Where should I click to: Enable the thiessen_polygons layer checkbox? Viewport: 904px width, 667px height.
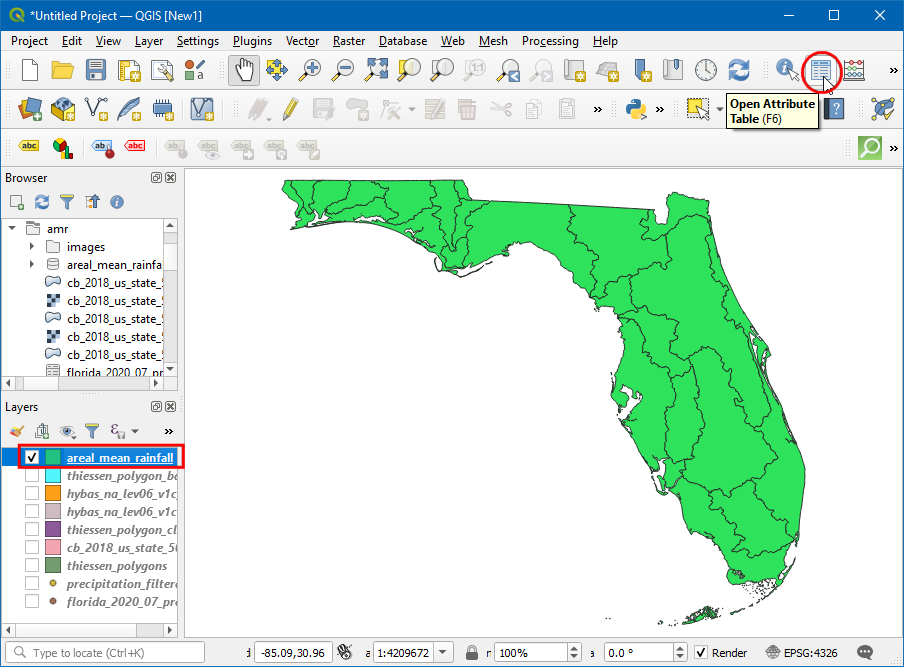tap(32, 566)
